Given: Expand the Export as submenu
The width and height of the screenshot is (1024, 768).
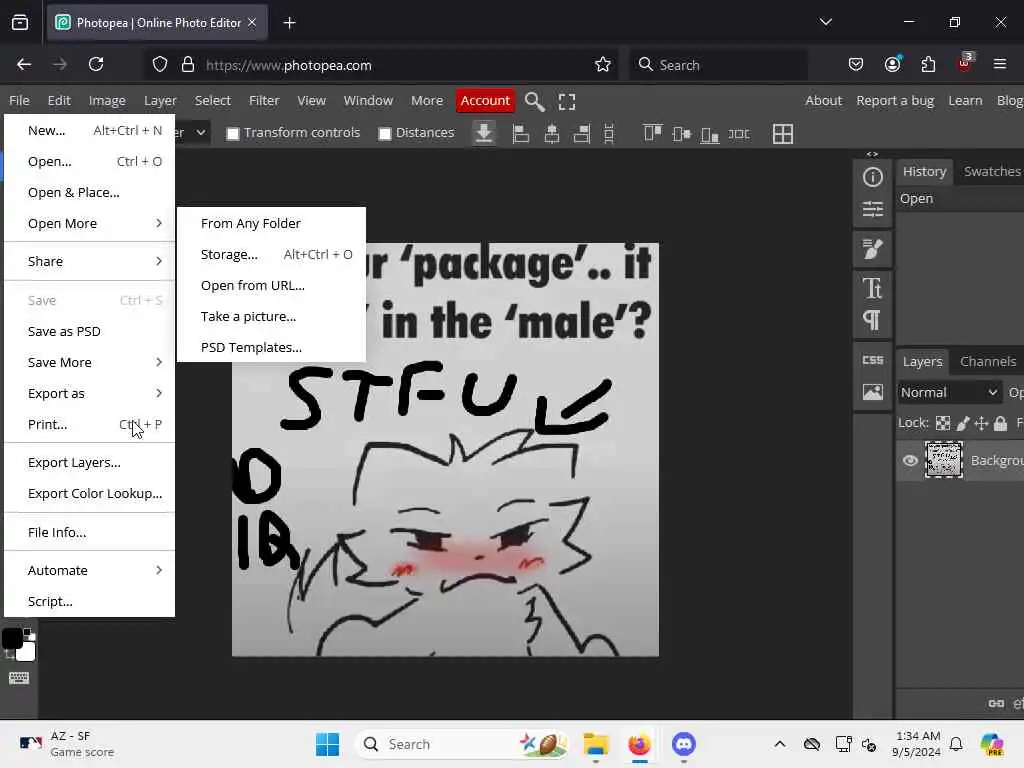Looking at the screenshot, I should pos(89,393).
